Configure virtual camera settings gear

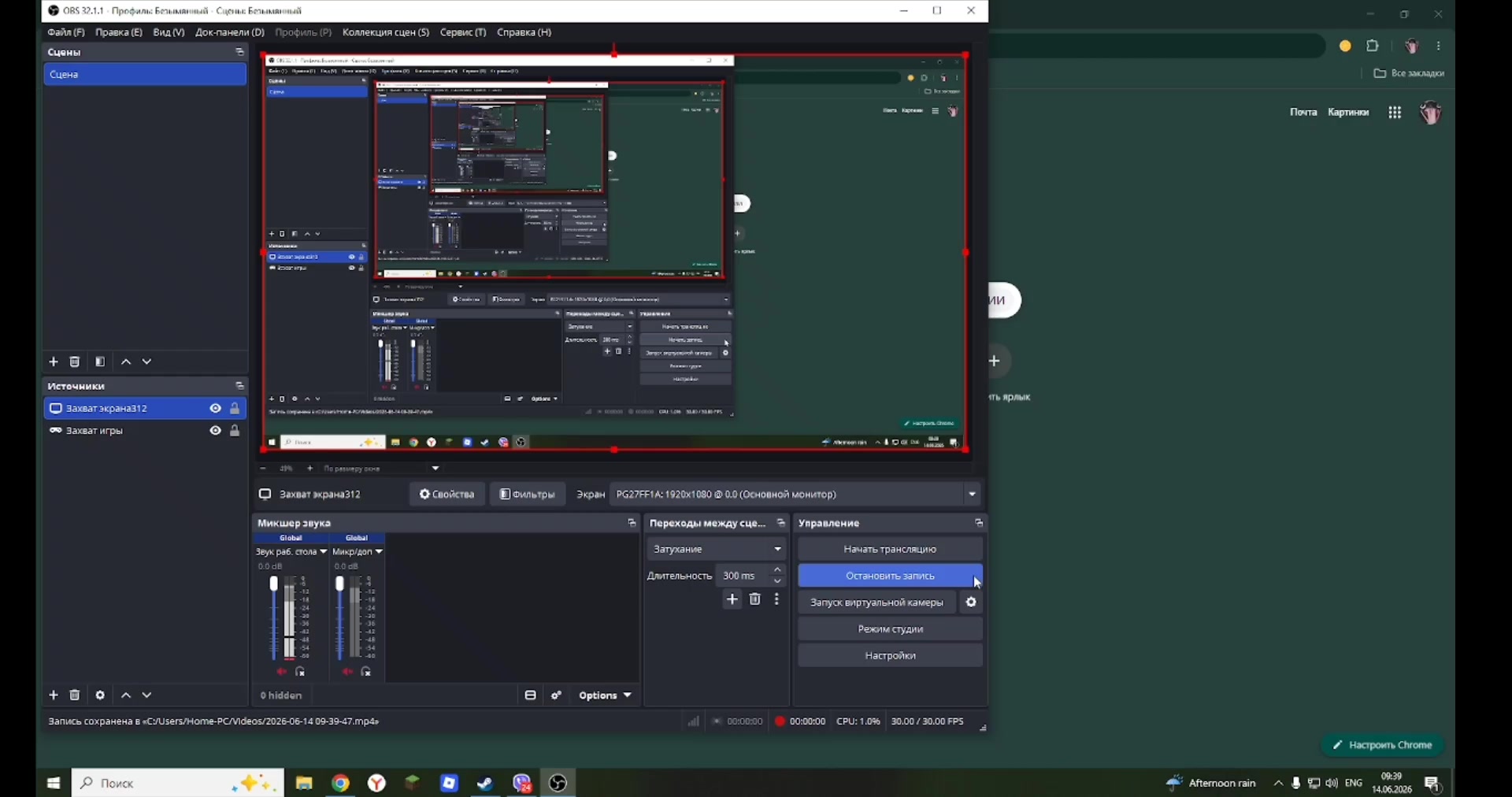point(971,602)
